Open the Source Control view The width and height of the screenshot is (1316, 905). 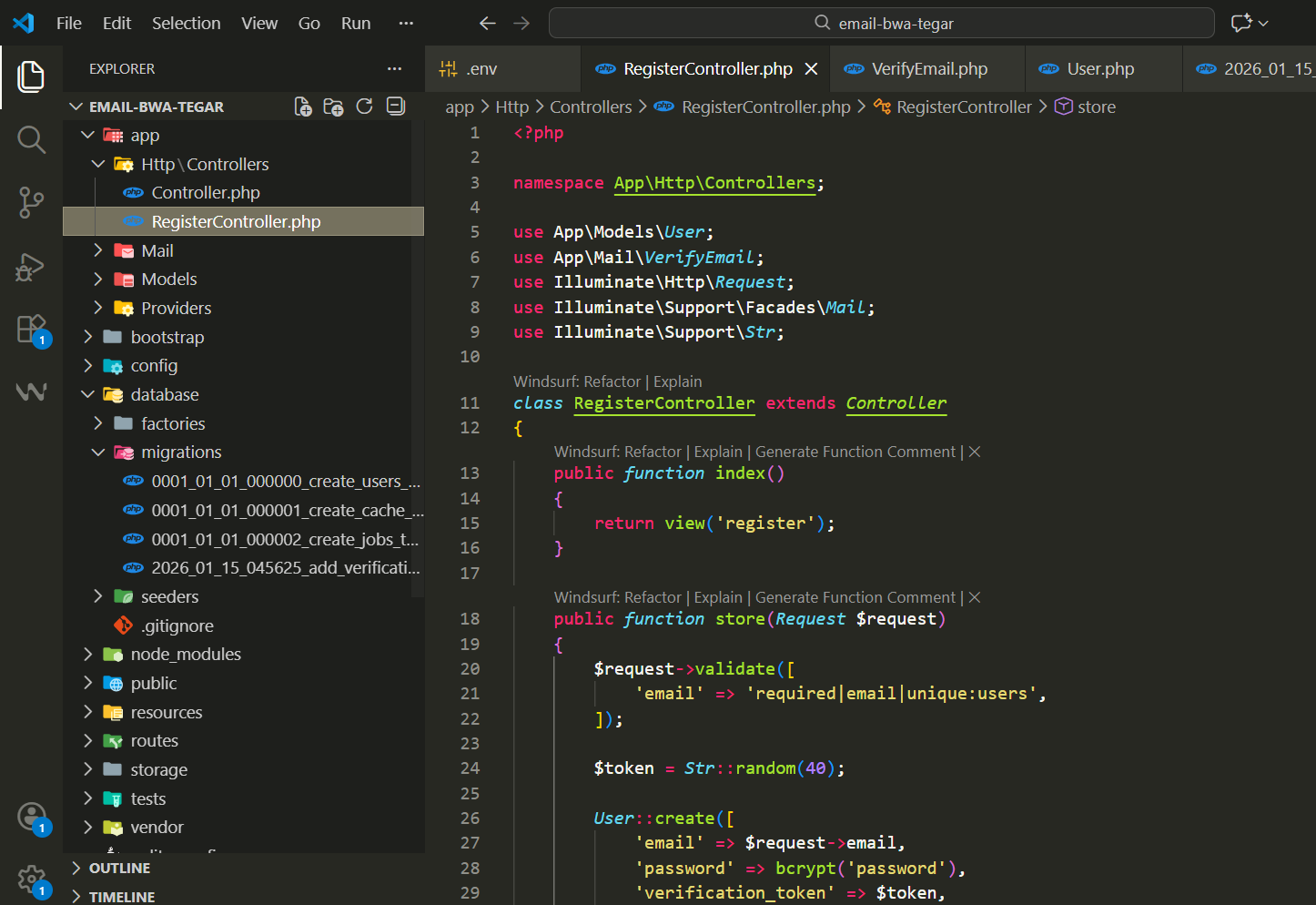pos(31,202)
